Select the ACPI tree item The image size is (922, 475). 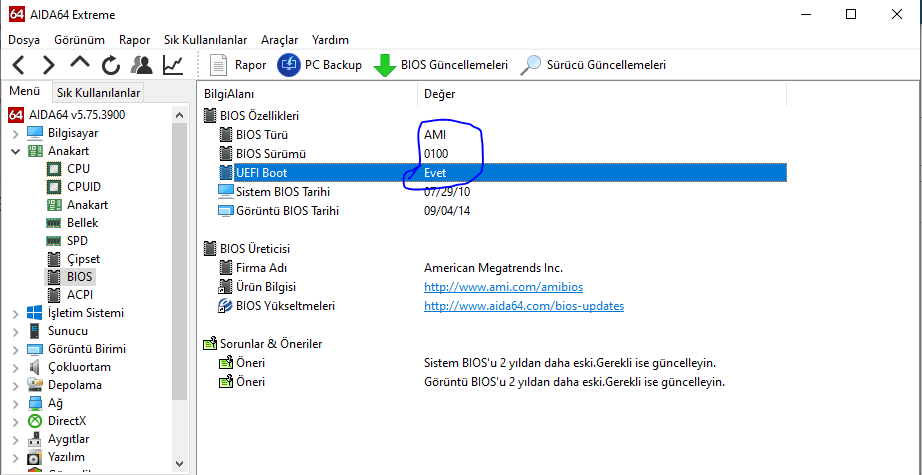coord(80,295)
